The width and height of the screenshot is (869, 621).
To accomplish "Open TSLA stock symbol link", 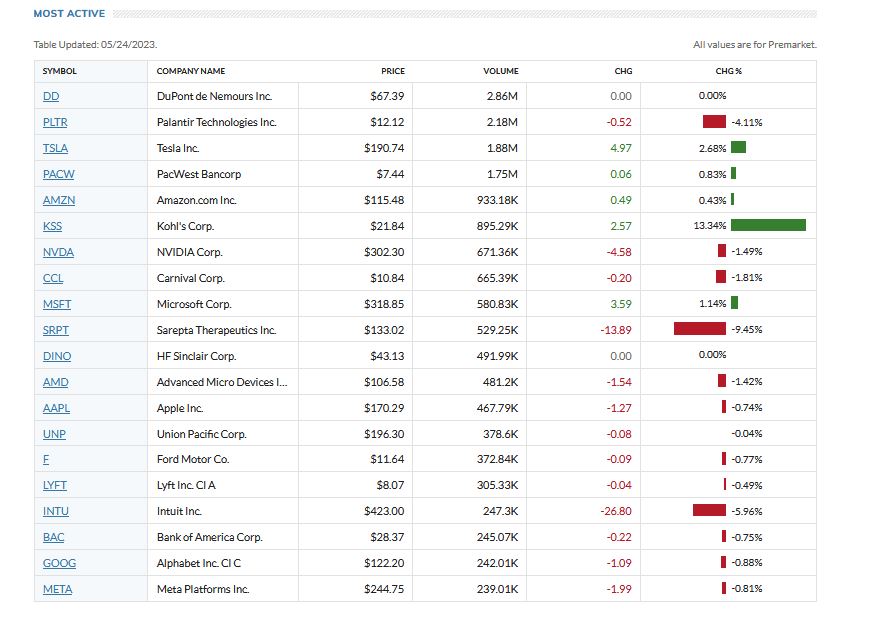I will [55, 148].
